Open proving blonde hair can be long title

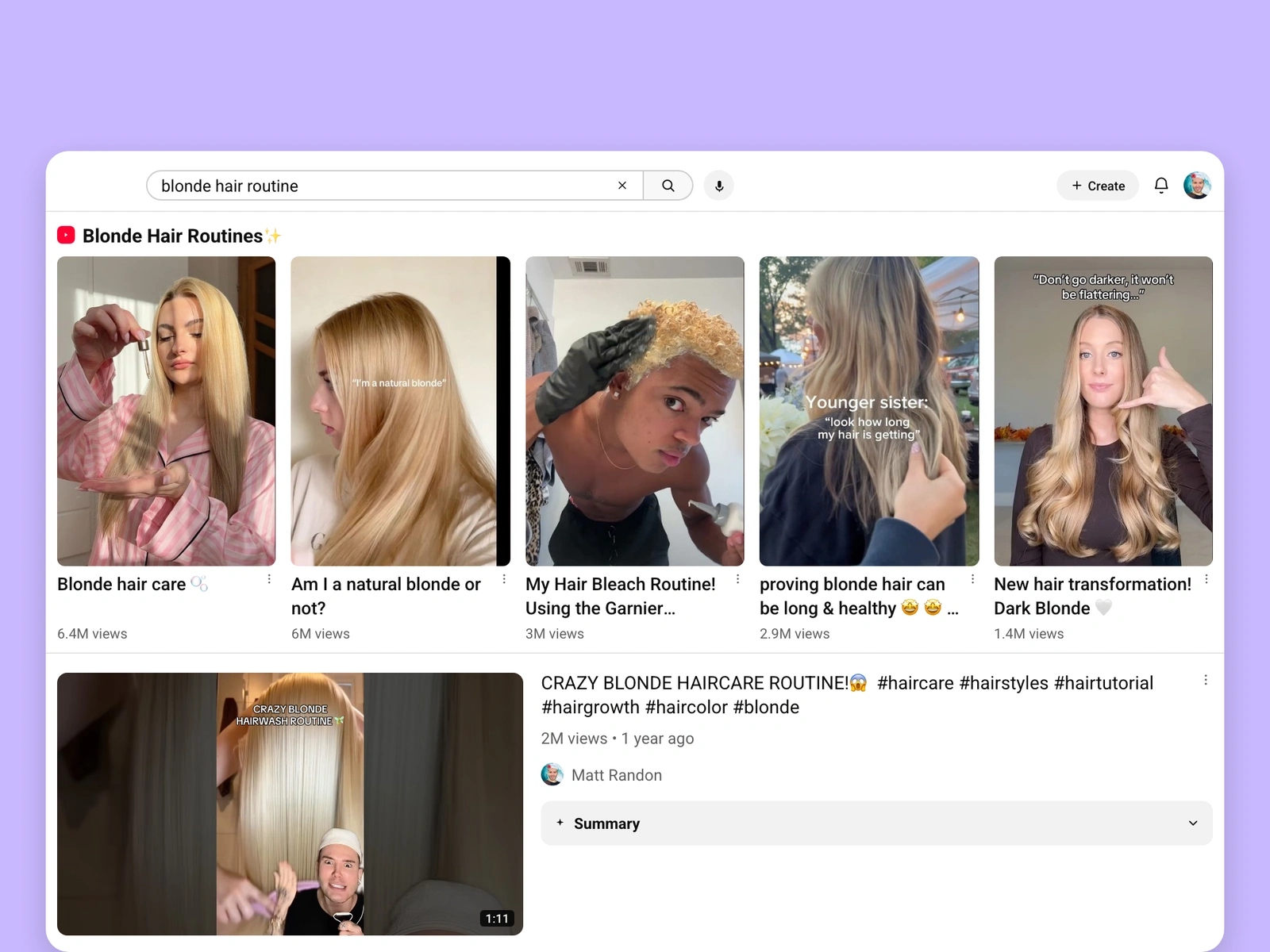pos(859,597)
